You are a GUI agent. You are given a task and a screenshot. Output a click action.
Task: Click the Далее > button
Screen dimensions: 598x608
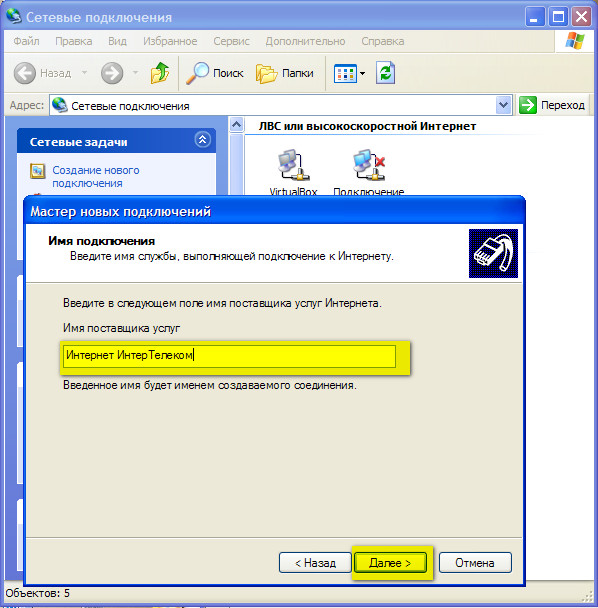tap(390, 563)
